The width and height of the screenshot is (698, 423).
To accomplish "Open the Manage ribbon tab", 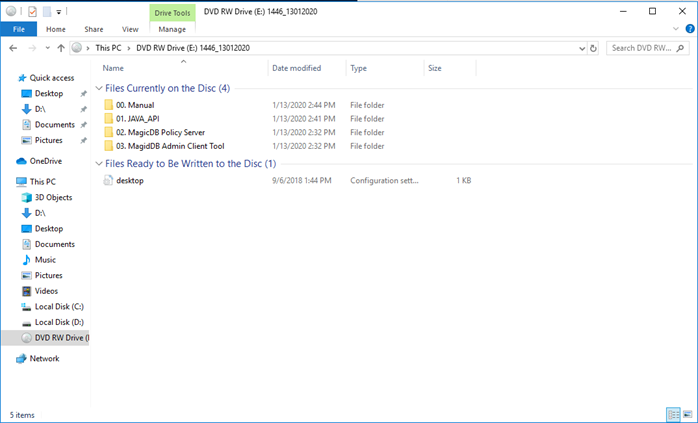I will (x=172, y=29).
